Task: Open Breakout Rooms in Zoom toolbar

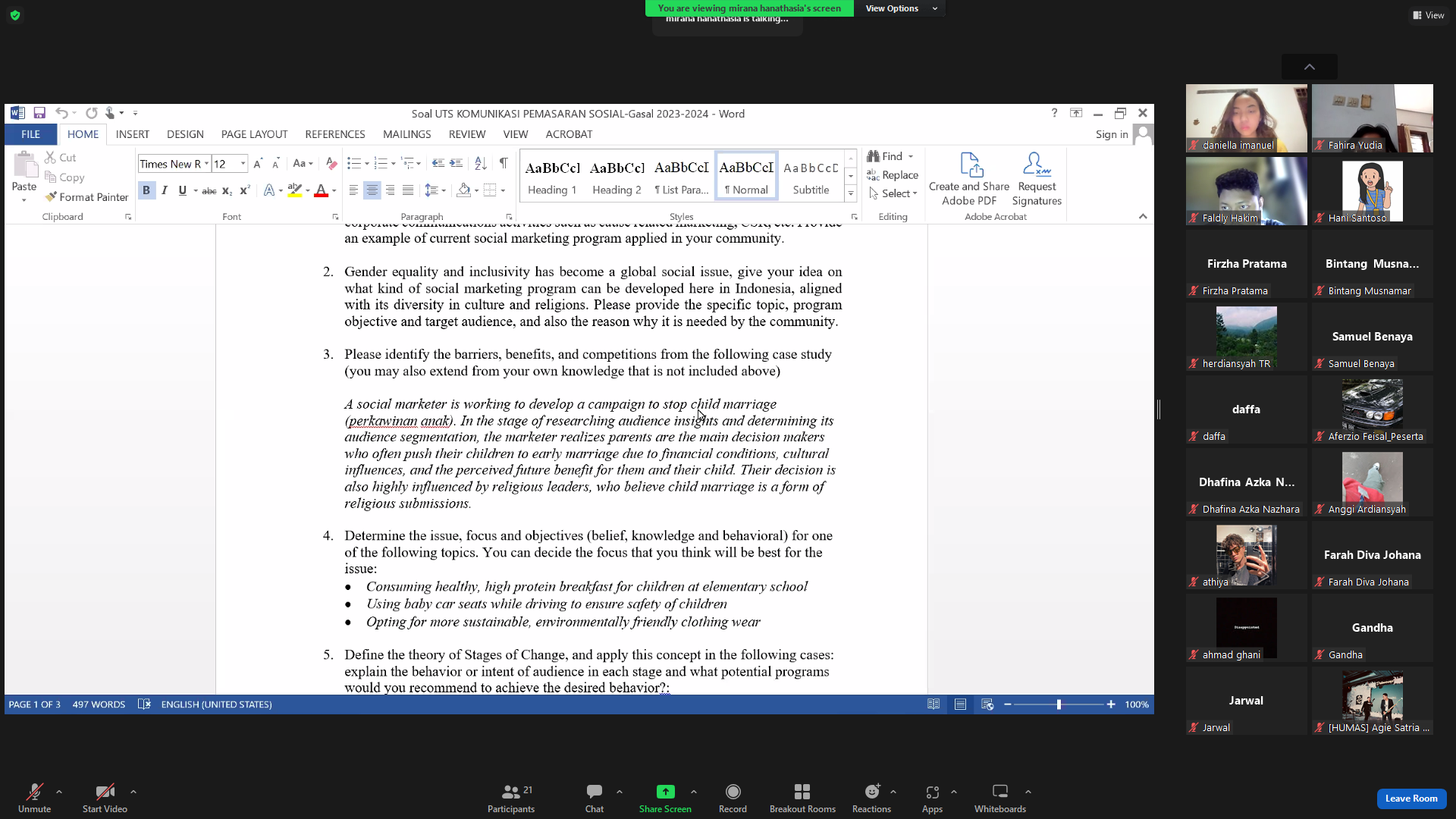Action: coord(802,799)
